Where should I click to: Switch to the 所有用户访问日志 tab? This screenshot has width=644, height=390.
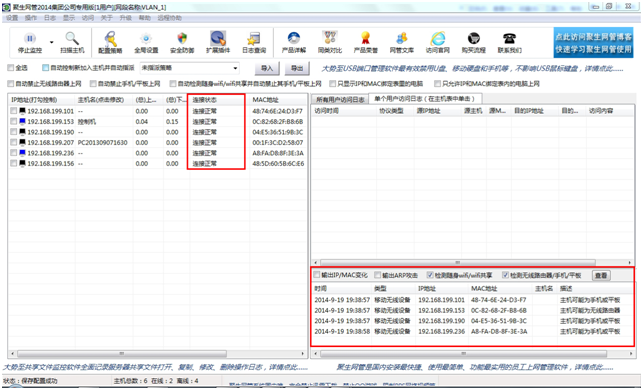coord(340,100)
